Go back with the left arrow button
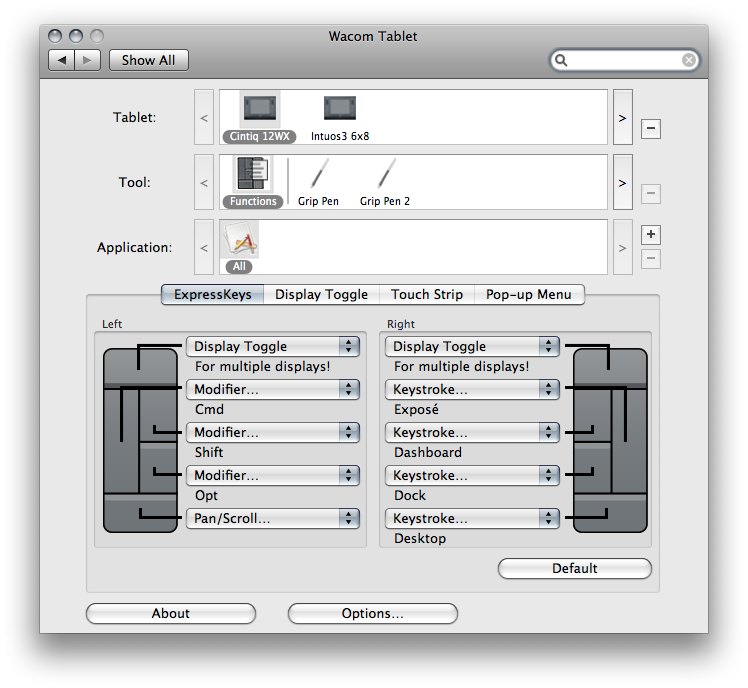Image resolution: width=748 pixels, height=688 pixels. (x=62, y=60)
